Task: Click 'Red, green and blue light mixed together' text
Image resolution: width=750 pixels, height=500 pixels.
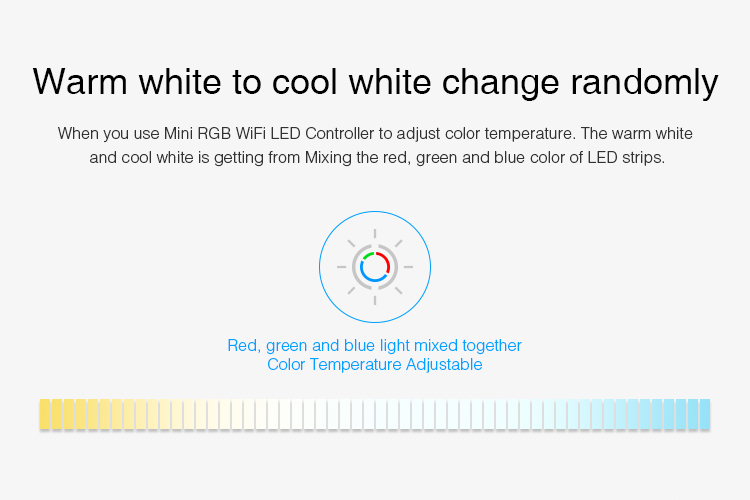Action: (x=375, y=345)
